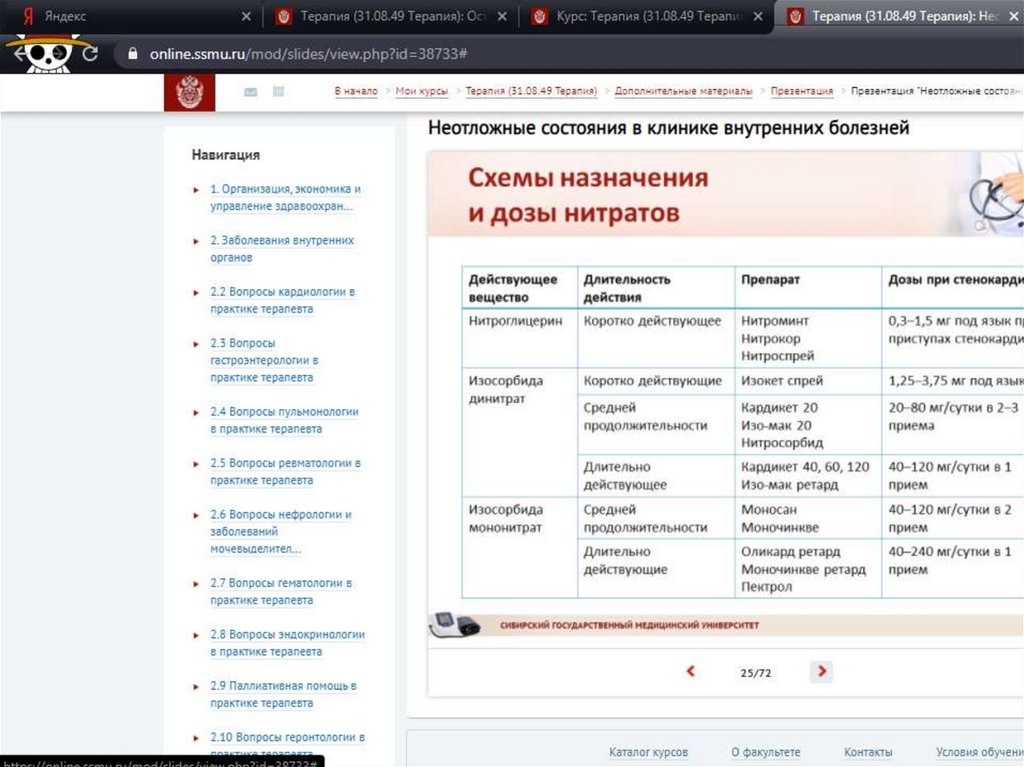The image size is (1024, 767).
Task: Close the Курс: Терапия tab
Action: (x=759, y=17)
